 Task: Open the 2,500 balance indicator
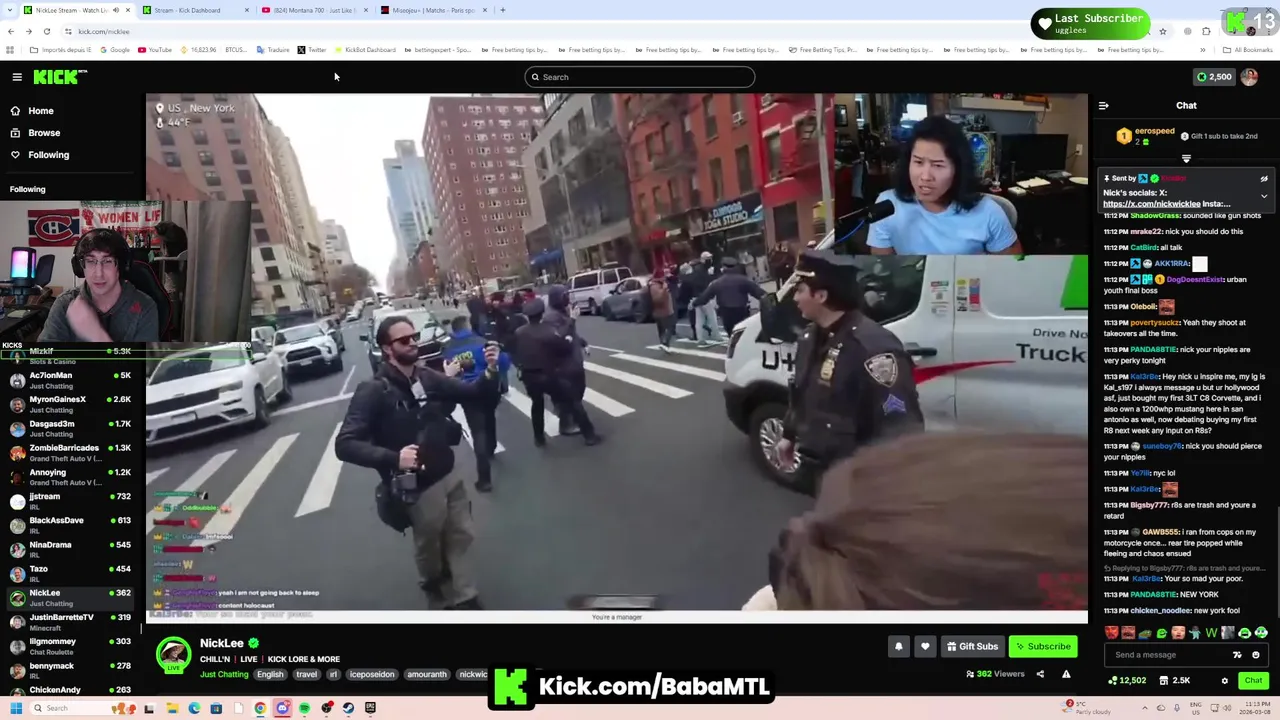pos(1214,77)
